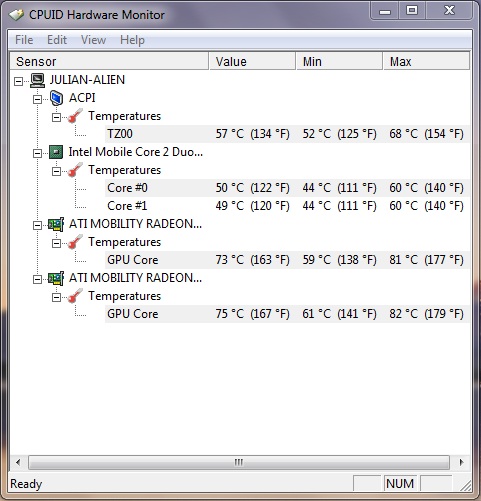Click the thermometer icon under ACPI
The height and width of the screenshot is (501, 481).
(x=75, y=116)
